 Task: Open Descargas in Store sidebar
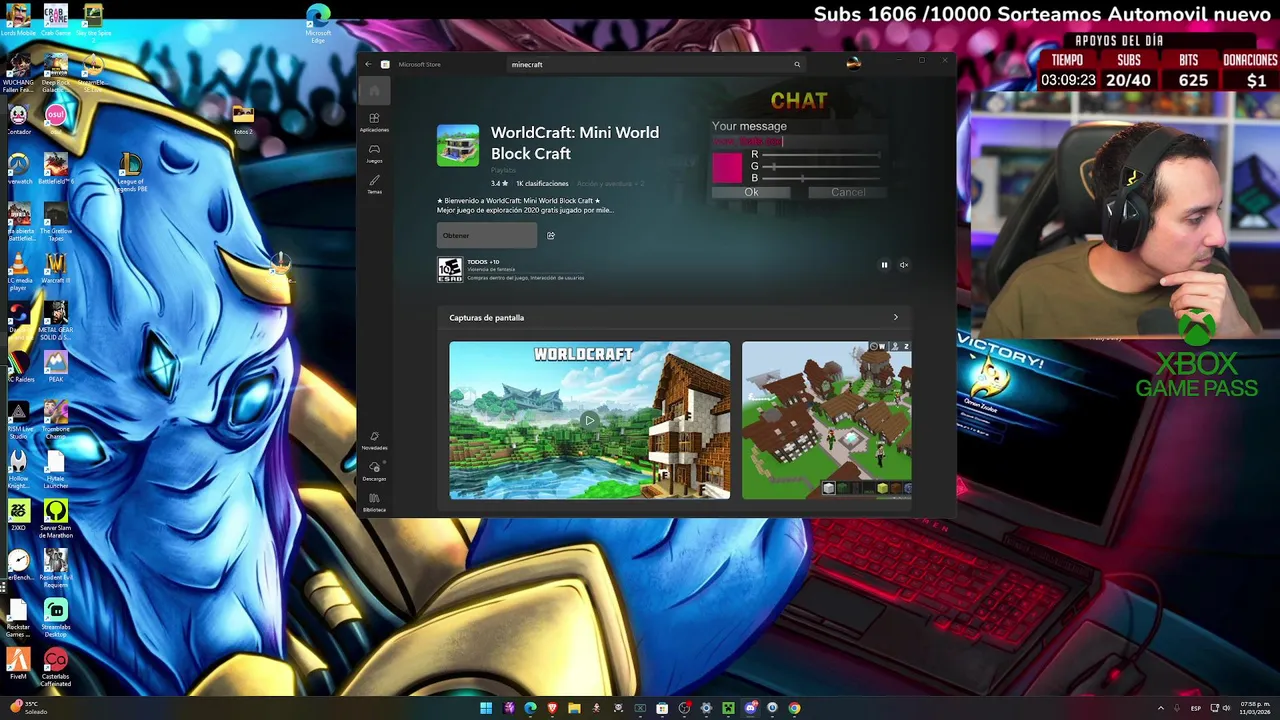pyautogui.click(x=374, y=471)
